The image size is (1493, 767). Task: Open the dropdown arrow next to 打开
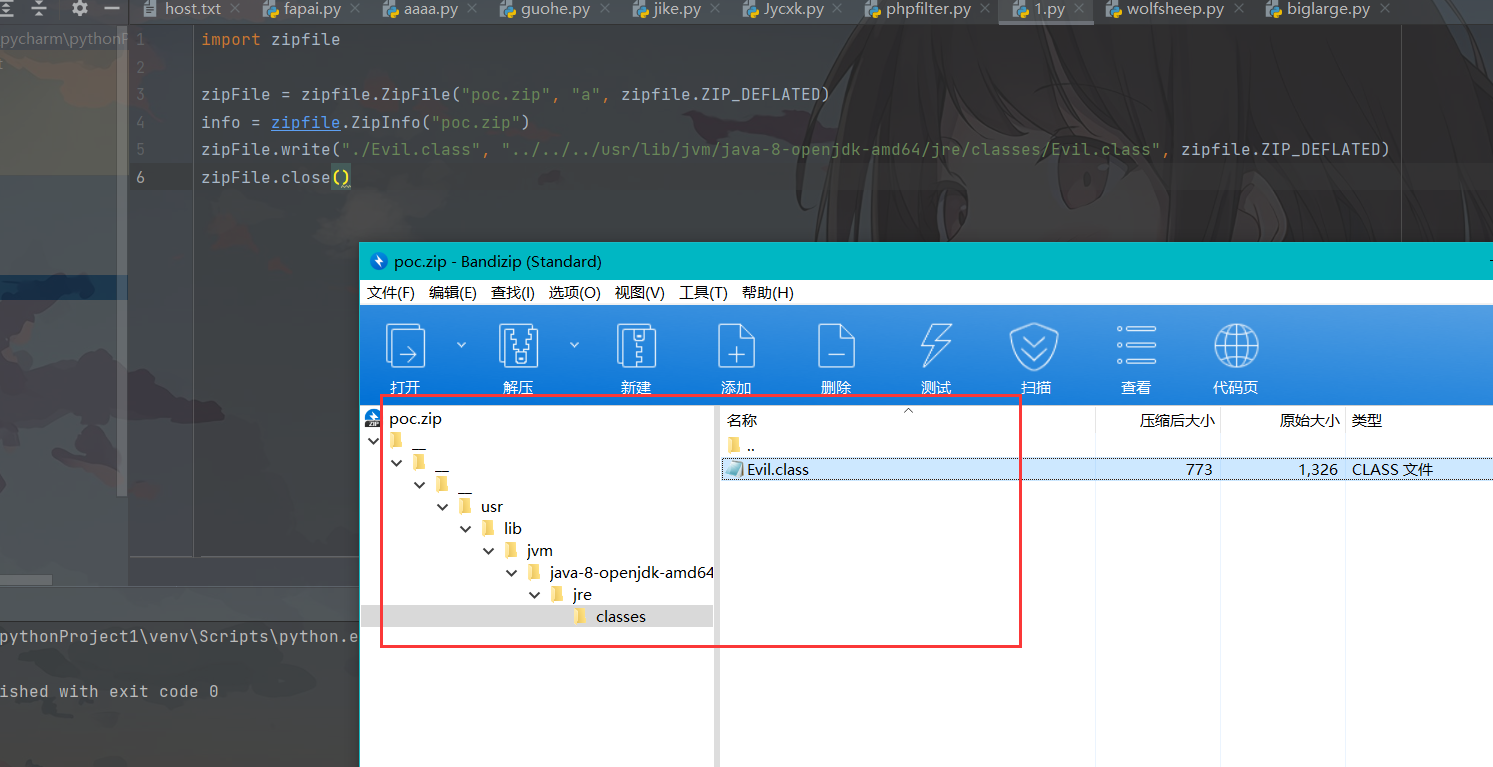461,345
